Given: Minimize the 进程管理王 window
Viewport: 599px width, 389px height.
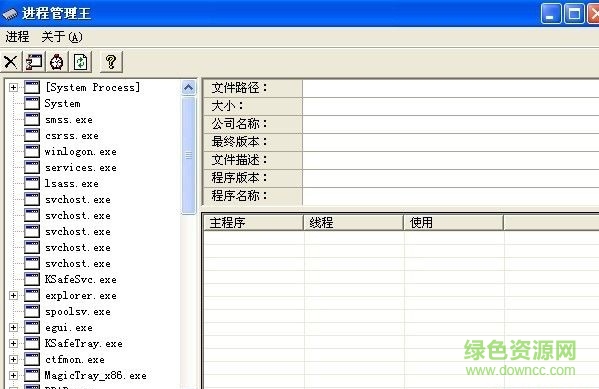Looking at the screenshot, I should (x=551, y=14).
